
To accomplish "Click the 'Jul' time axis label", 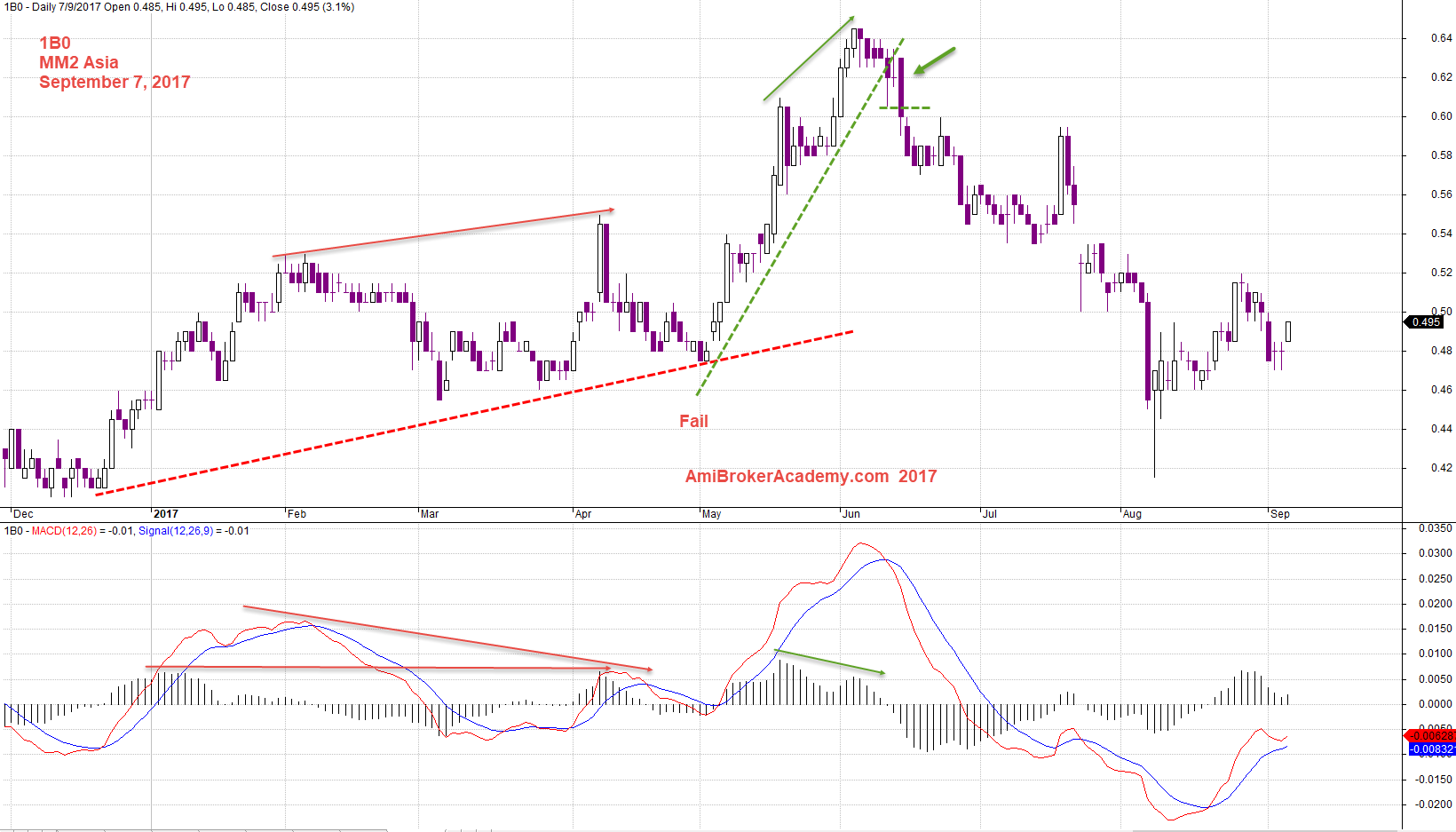I will [990, 514].
